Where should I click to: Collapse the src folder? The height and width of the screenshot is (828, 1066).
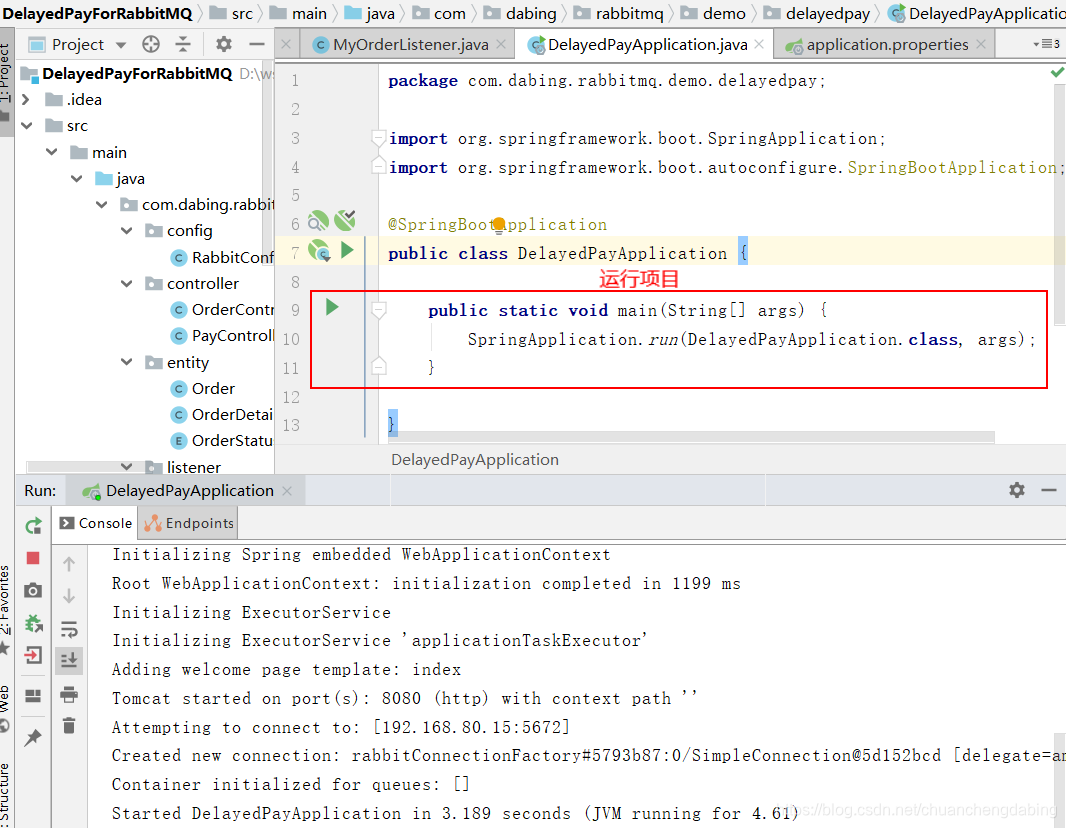27,126
